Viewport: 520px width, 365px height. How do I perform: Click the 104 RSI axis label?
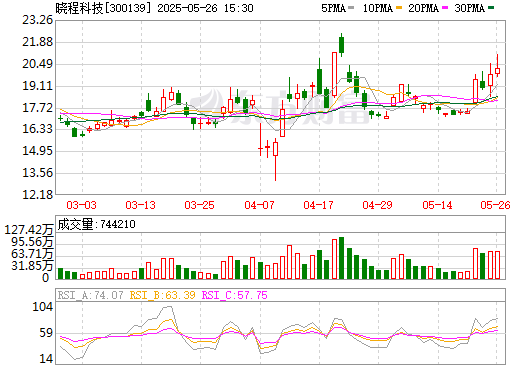[43, 307]
